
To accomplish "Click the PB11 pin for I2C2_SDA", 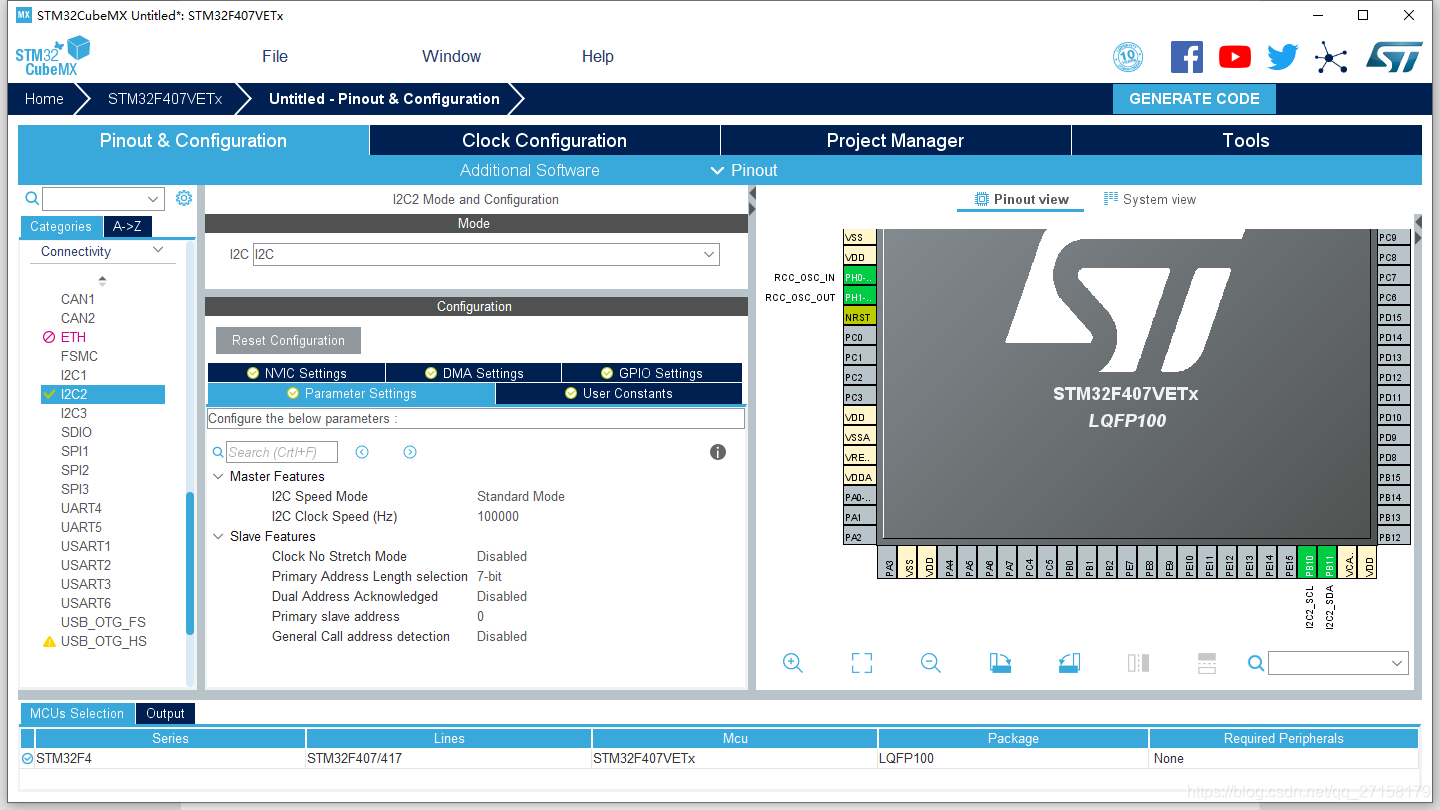I will [1328, 562].
